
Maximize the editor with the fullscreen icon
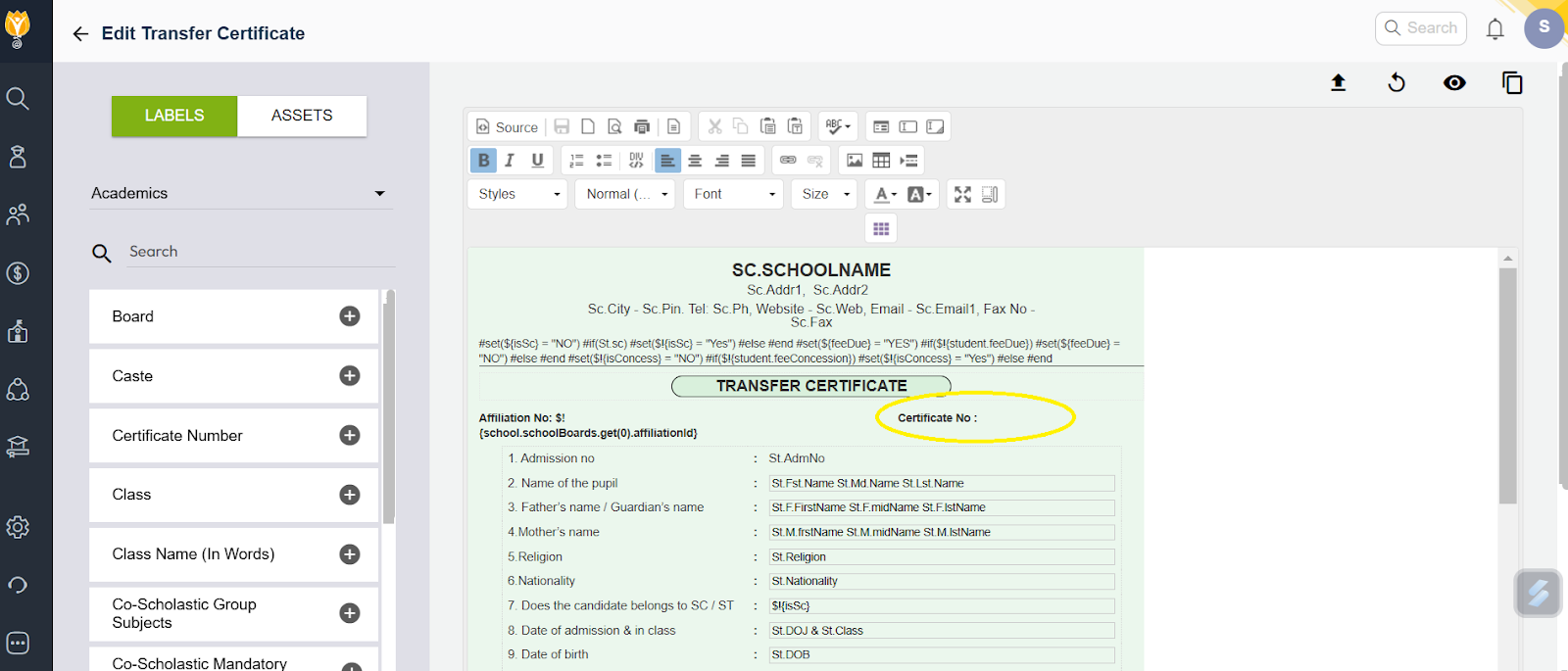pyautogui.click(x=962, y=194)
